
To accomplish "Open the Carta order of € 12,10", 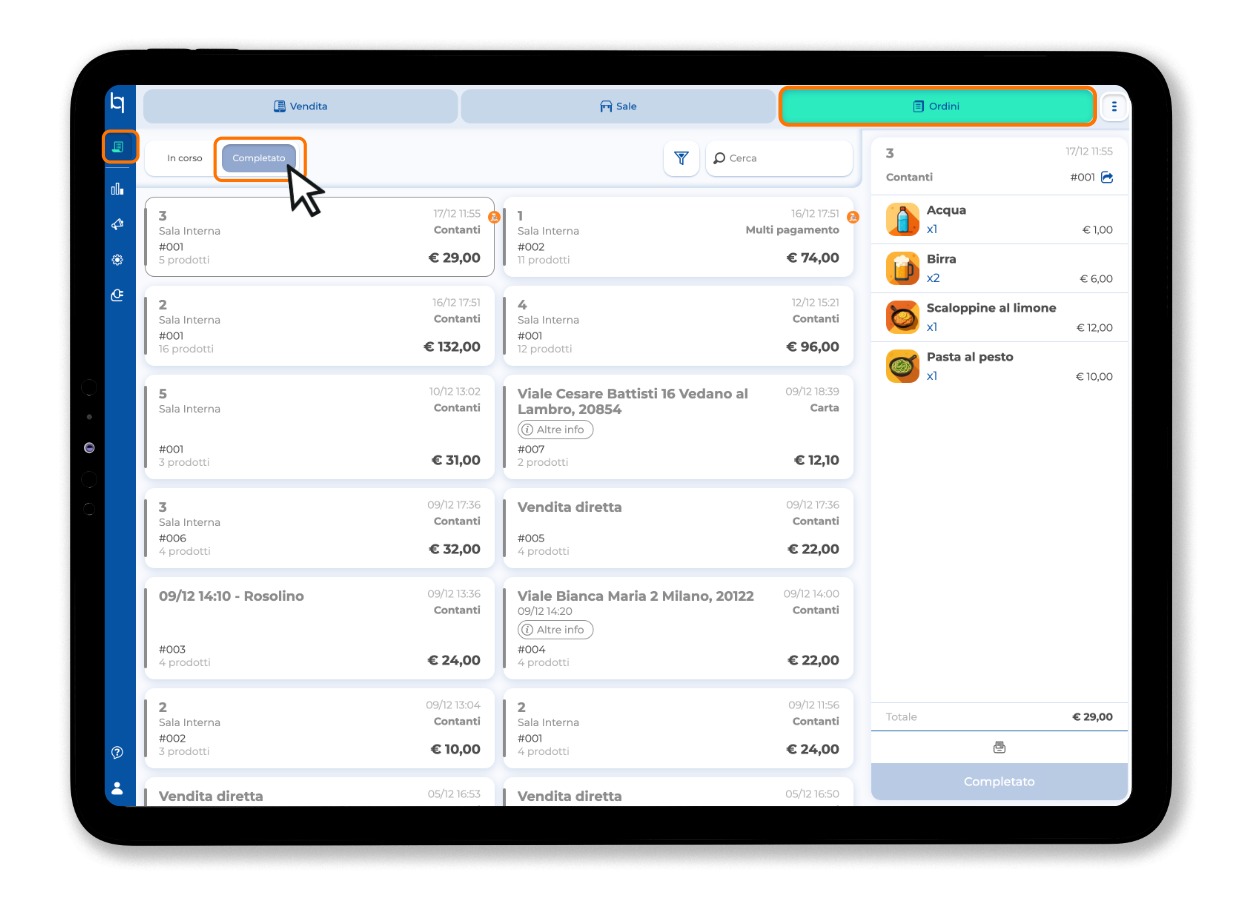I will (x=678, y=427).
